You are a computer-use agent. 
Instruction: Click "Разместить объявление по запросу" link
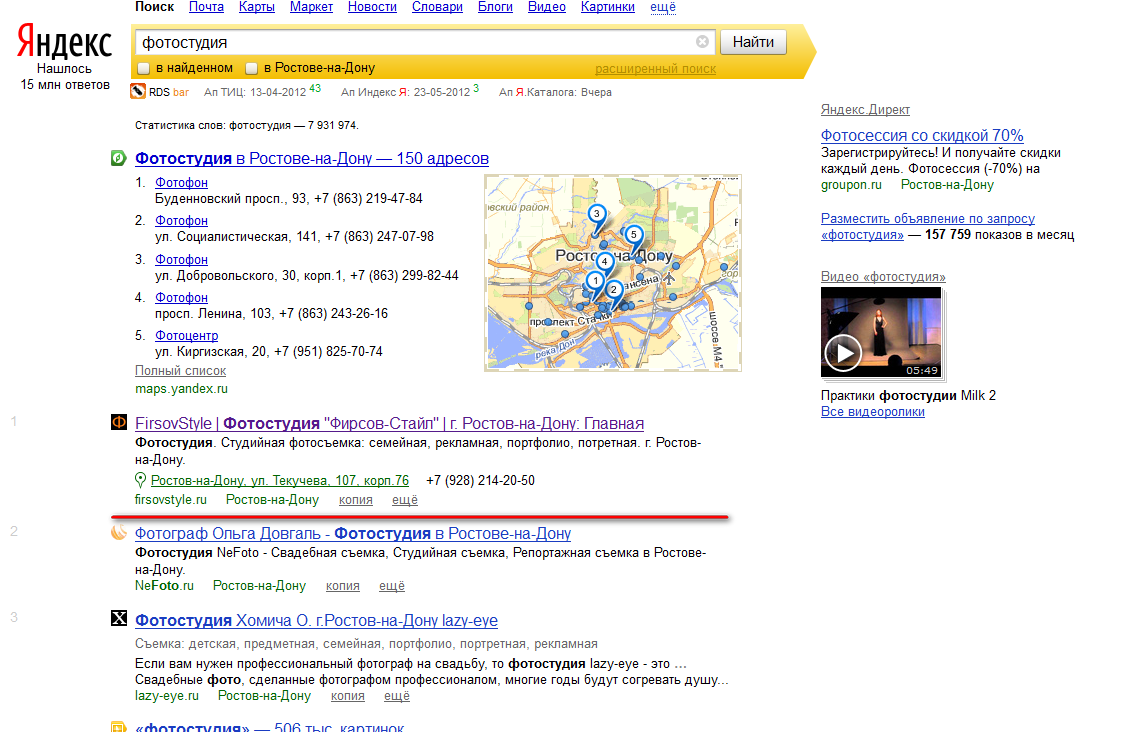coord(928,219)
